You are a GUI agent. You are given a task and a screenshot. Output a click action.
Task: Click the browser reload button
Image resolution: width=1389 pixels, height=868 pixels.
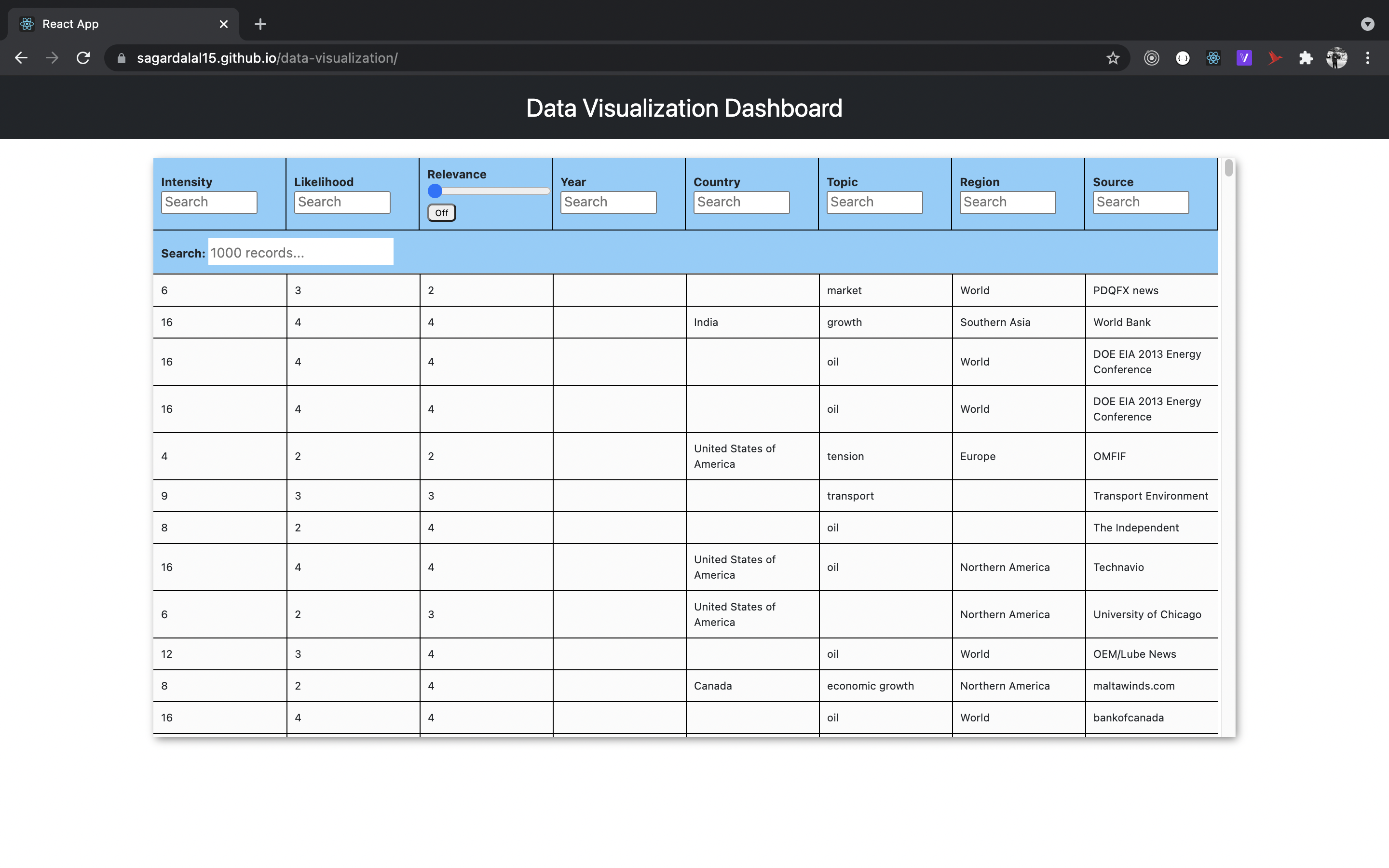(x=83, y=58)
